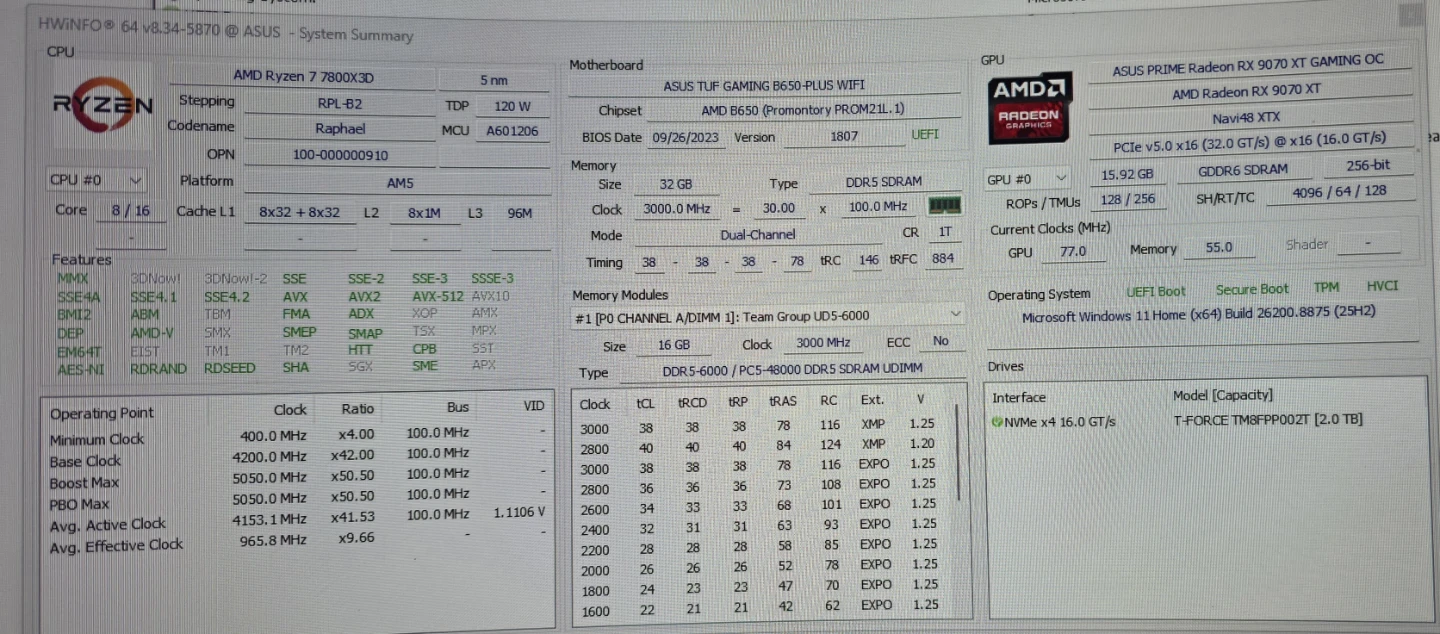Click the green NVMe drive status icon

[x=997, y=421]
